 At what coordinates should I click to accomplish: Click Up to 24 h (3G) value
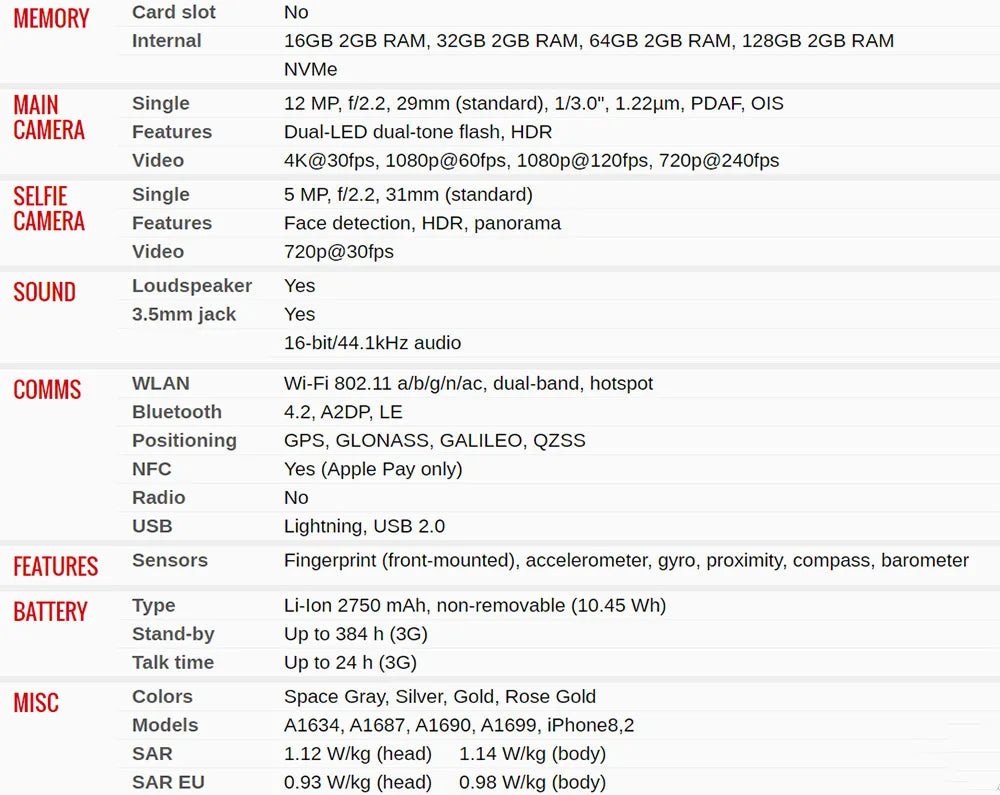point(350,662)
